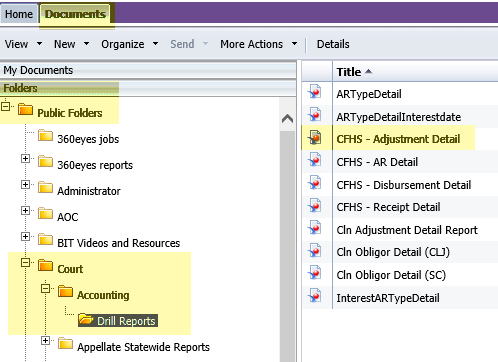
Task: Click the ARTypeDetailInterestdate report icon
Action: click(x=315, y=115)
